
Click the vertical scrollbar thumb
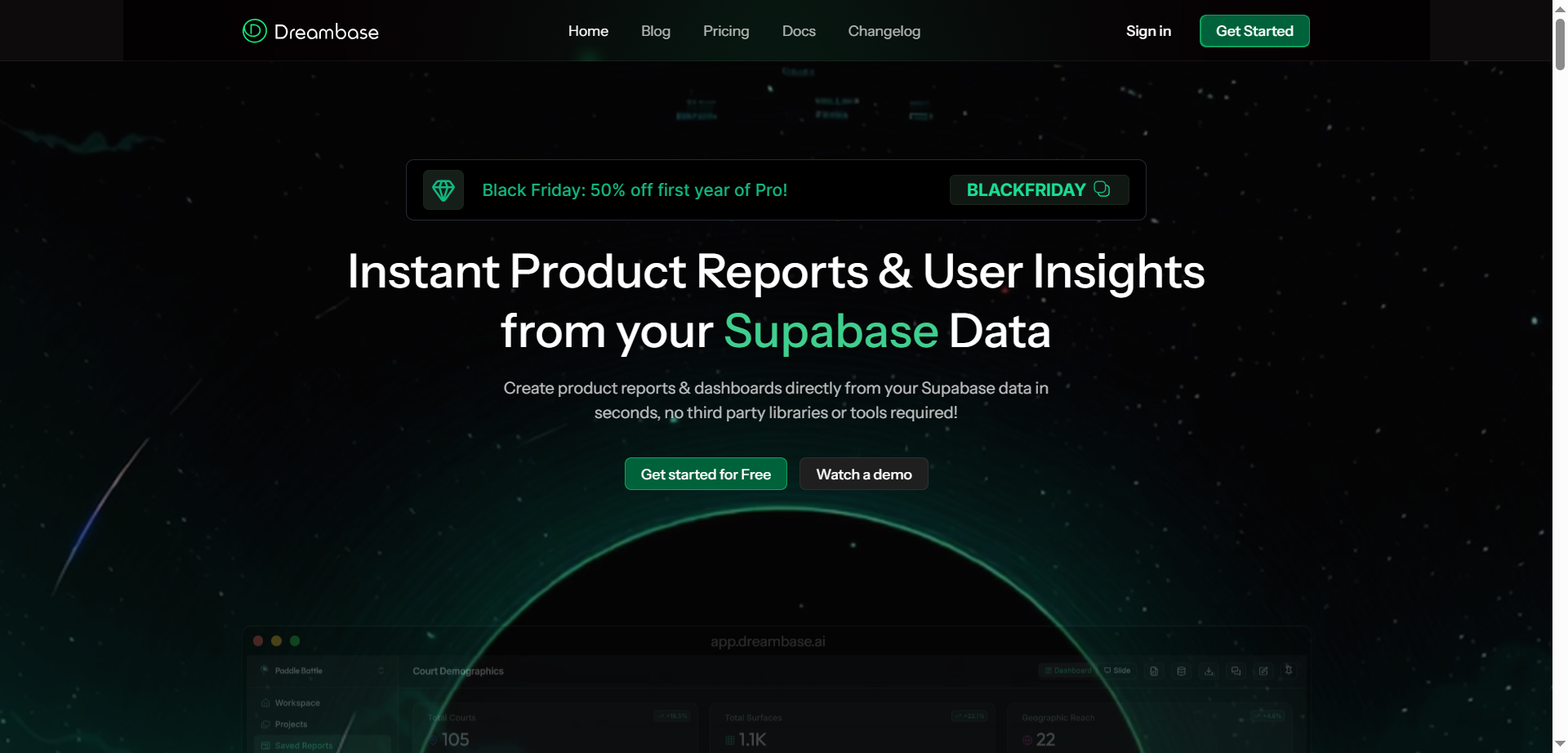(1560, 43)
